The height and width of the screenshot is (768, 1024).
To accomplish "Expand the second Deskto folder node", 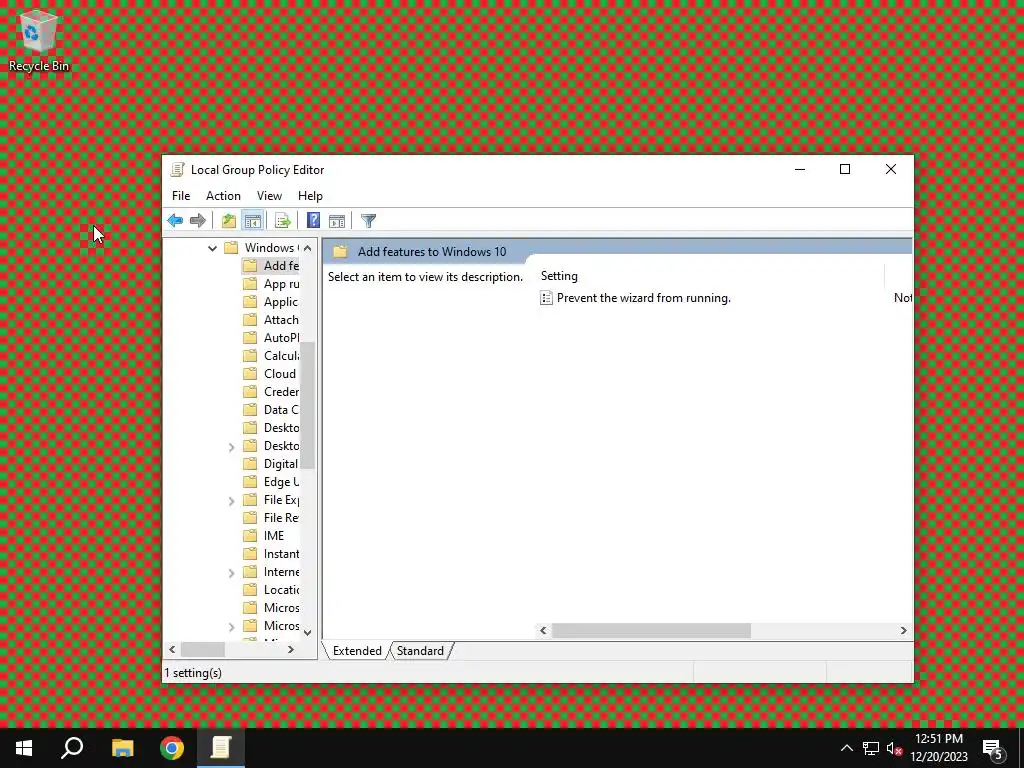I will [x=231, y=447].
